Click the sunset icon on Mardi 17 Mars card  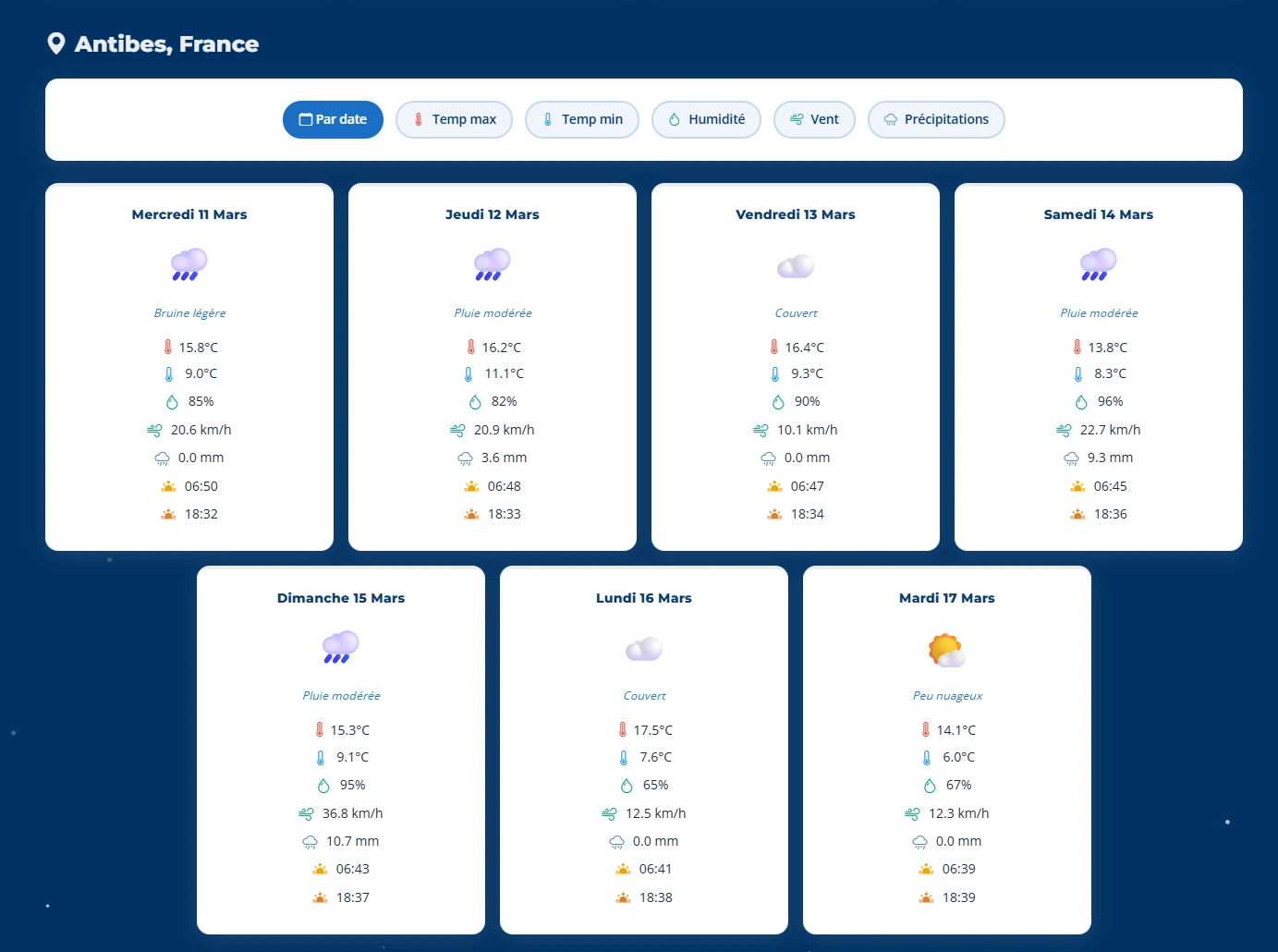[926, 897]
